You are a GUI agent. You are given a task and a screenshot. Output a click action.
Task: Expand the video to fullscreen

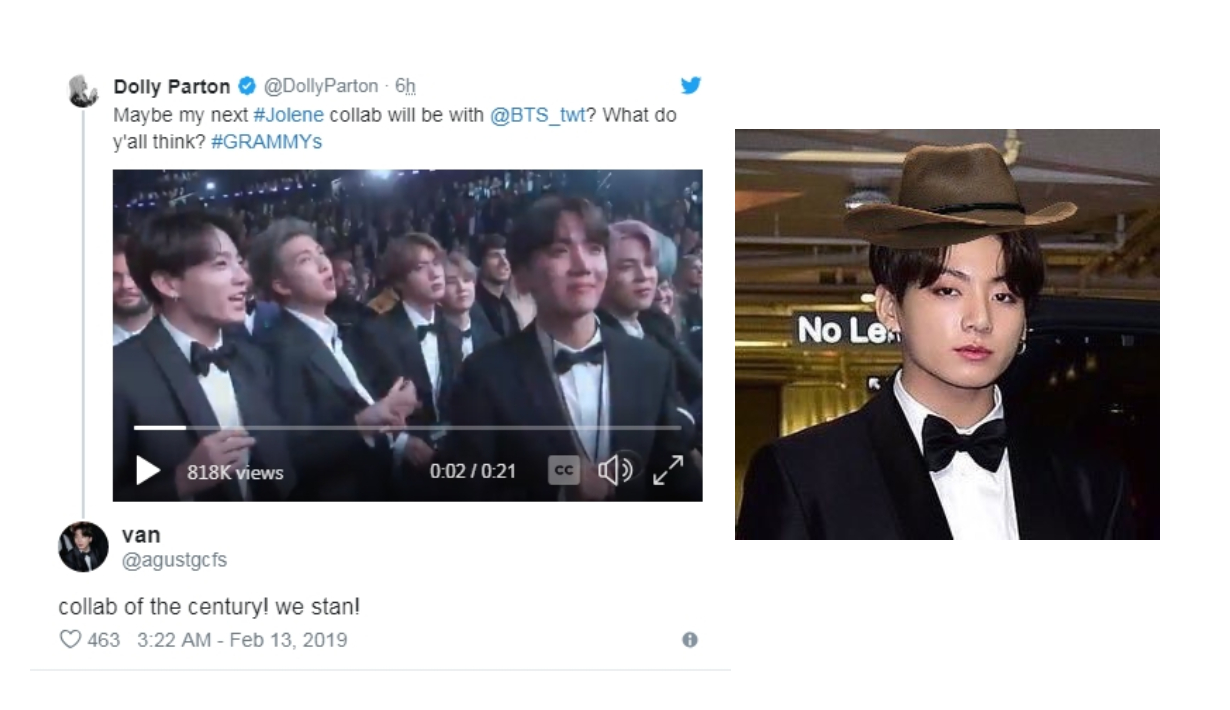668,470
